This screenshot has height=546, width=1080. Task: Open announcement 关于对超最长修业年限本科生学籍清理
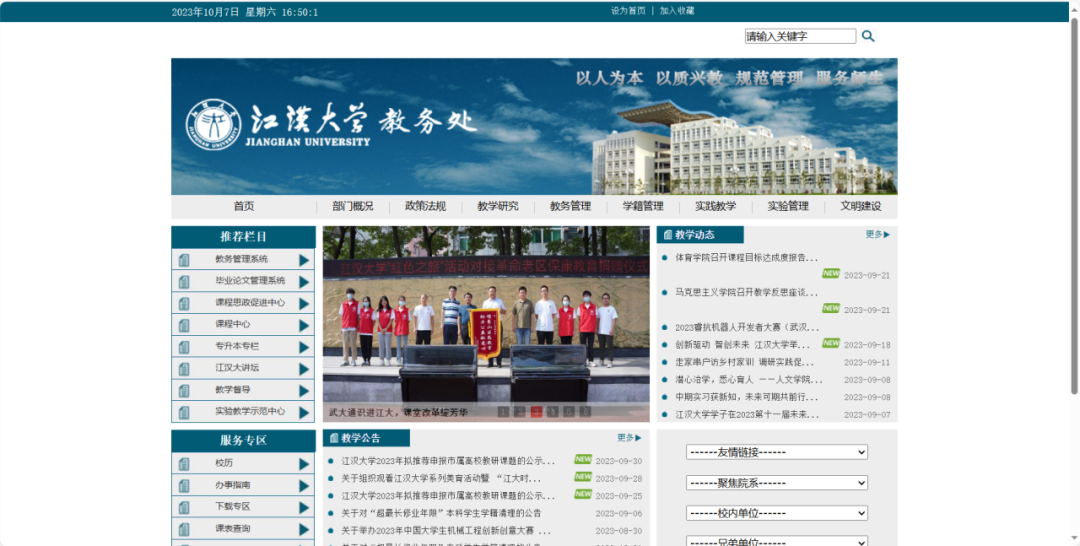pos(441,513)
